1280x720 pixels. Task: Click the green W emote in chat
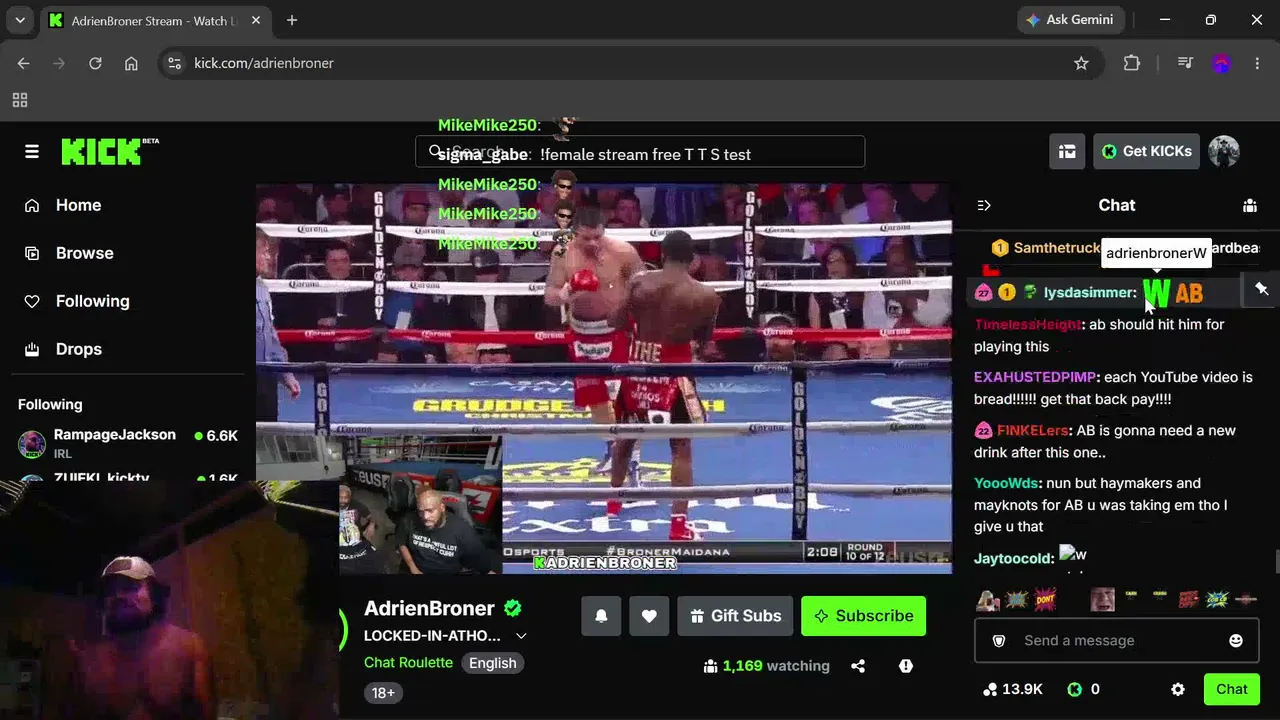click(1157, 293)
